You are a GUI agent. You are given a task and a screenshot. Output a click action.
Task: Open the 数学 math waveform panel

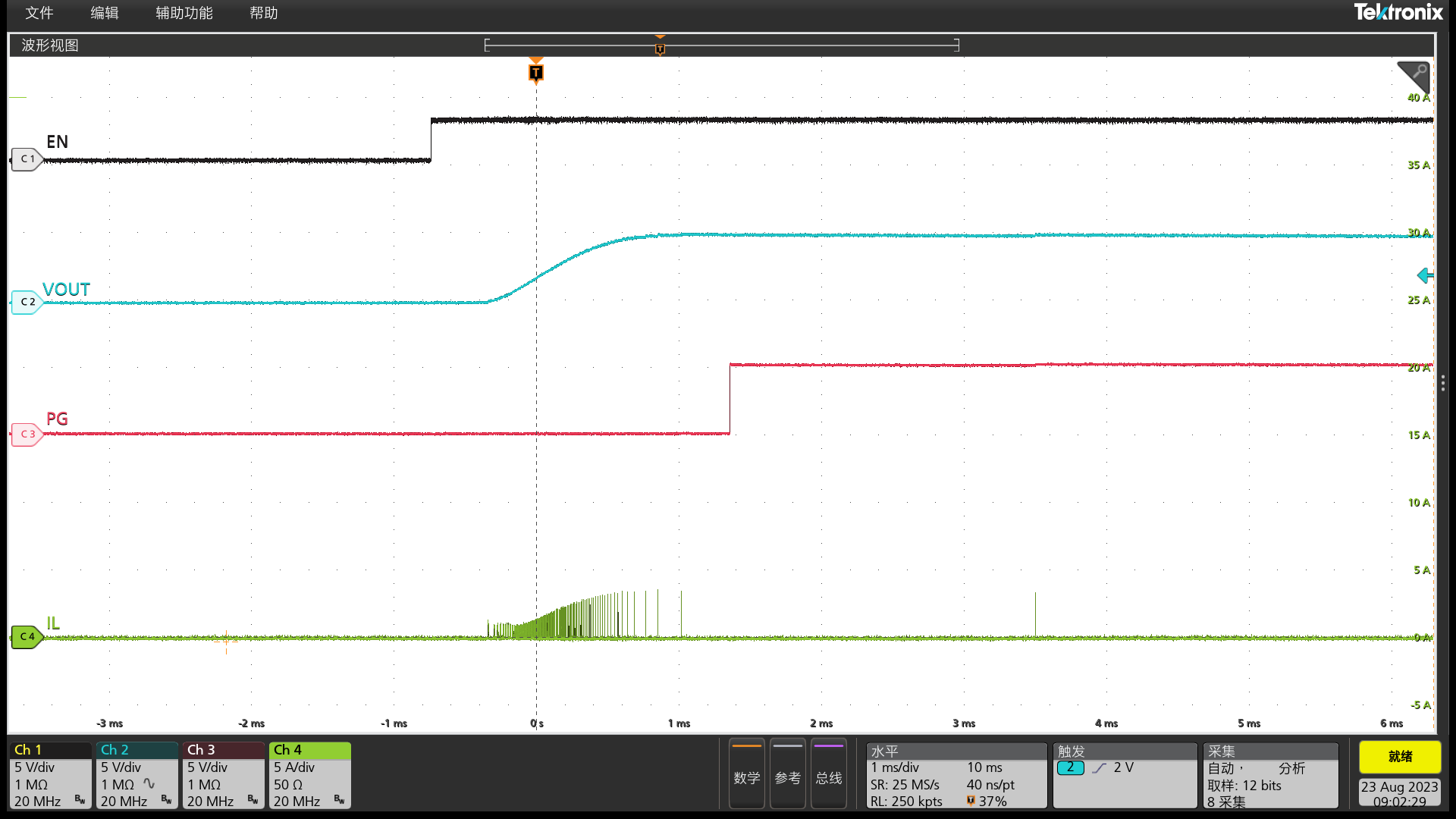point(746,775)
